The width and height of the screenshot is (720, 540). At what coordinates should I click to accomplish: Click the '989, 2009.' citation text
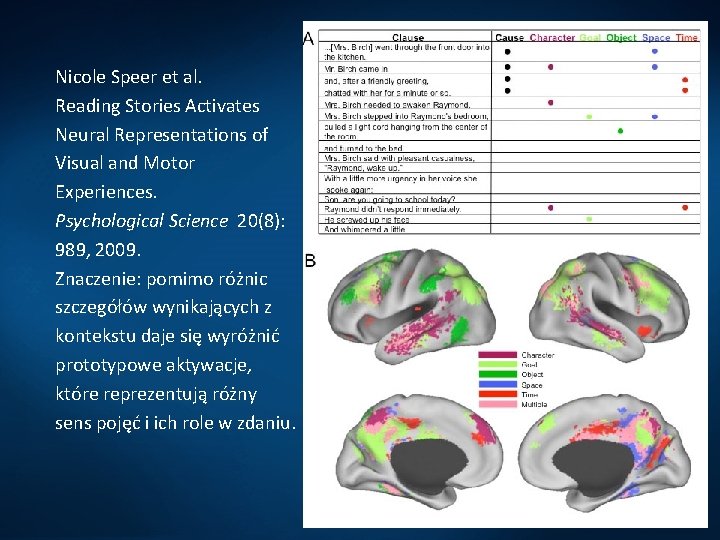click(98, 250)
